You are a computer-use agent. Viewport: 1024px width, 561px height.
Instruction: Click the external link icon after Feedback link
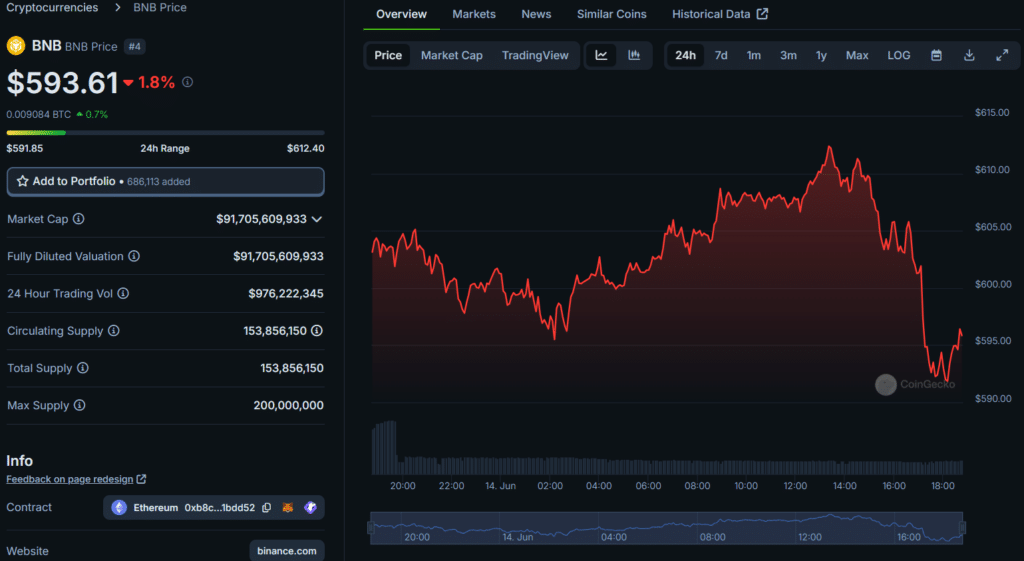(141, 479)
